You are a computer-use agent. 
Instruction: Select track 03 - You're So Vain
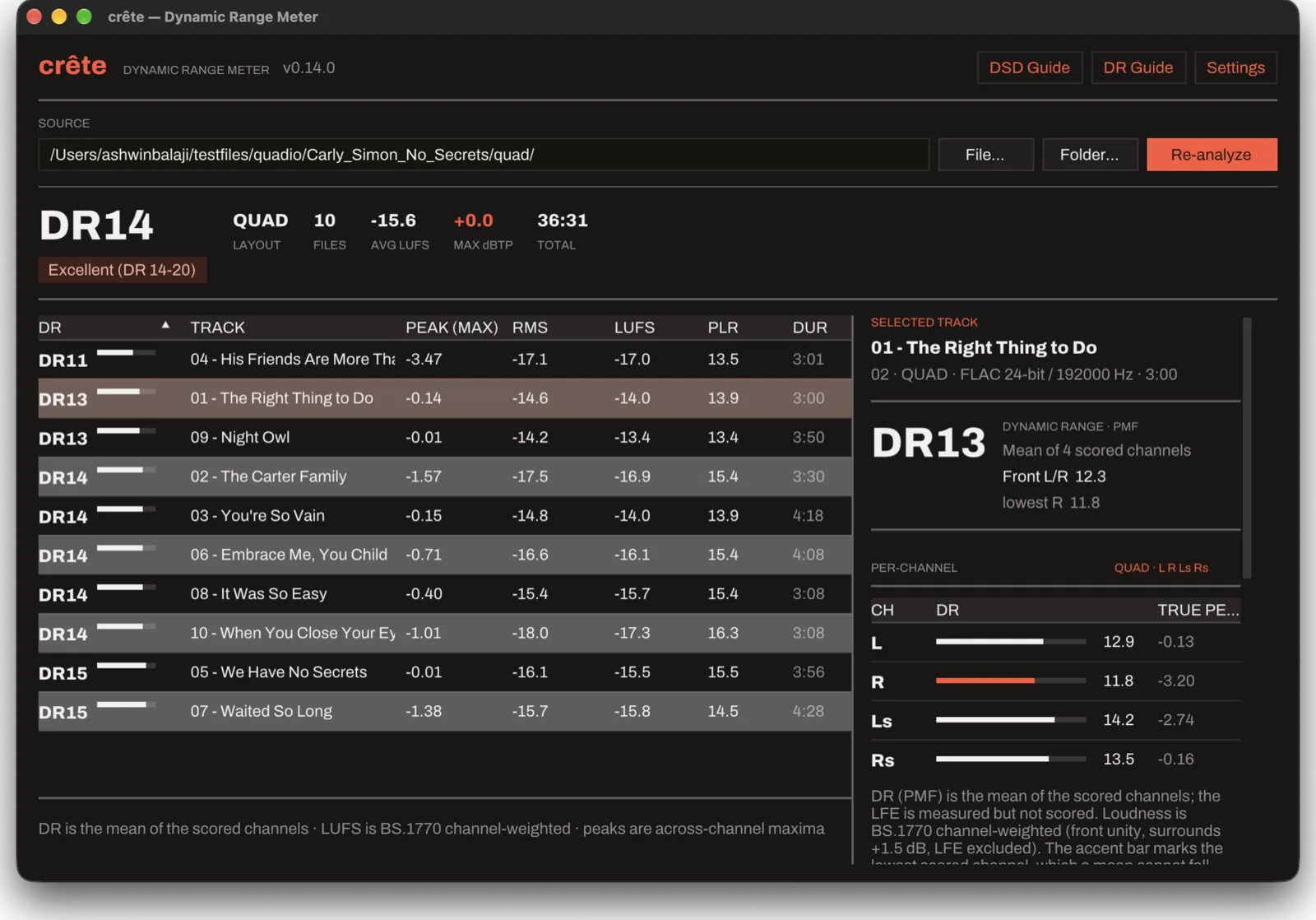point(445,516)
